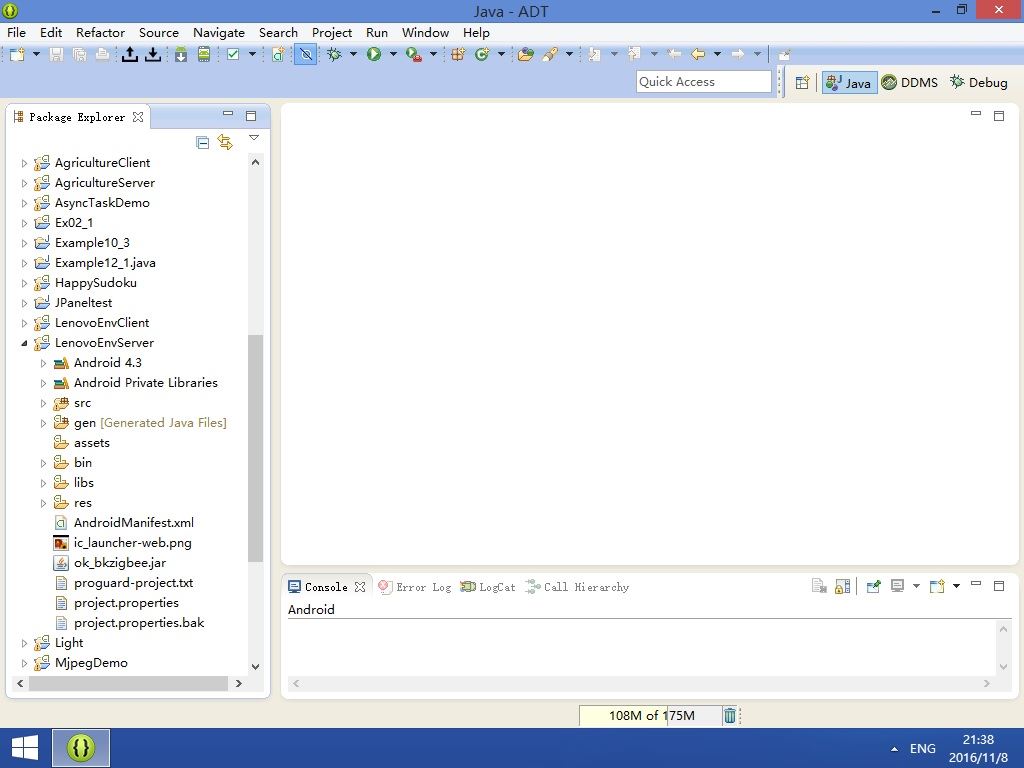Screen dimensions: 1024x768
Task: Expand the Android 4.3 library node
Action: (x=43, y=363)
